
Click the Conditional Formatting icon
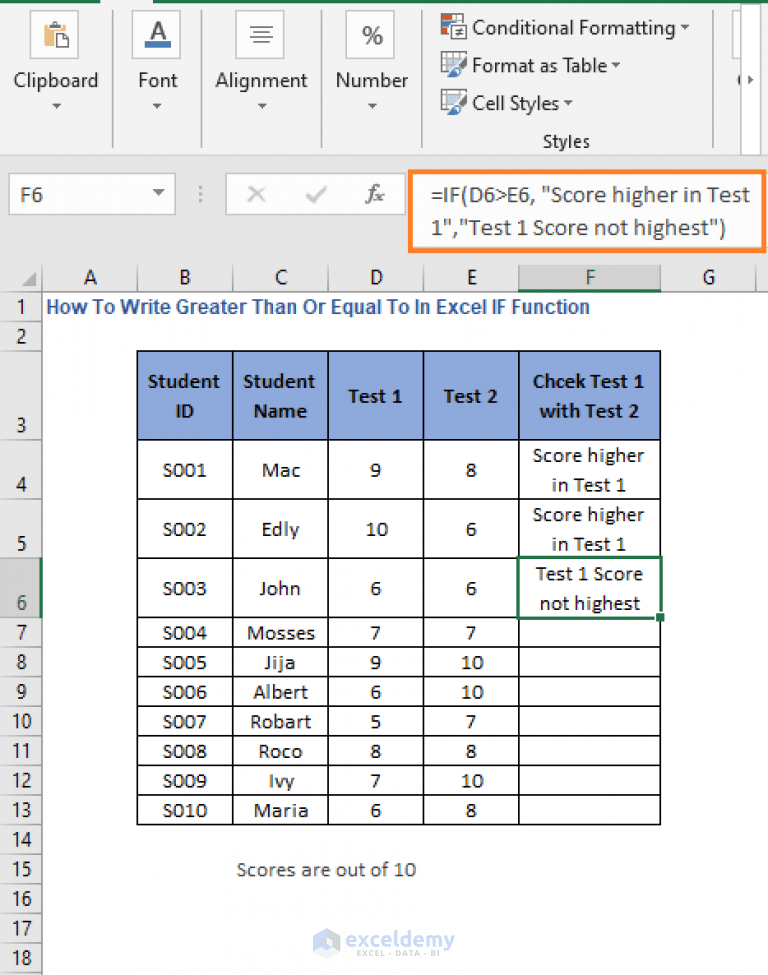[x=453, y=27]
